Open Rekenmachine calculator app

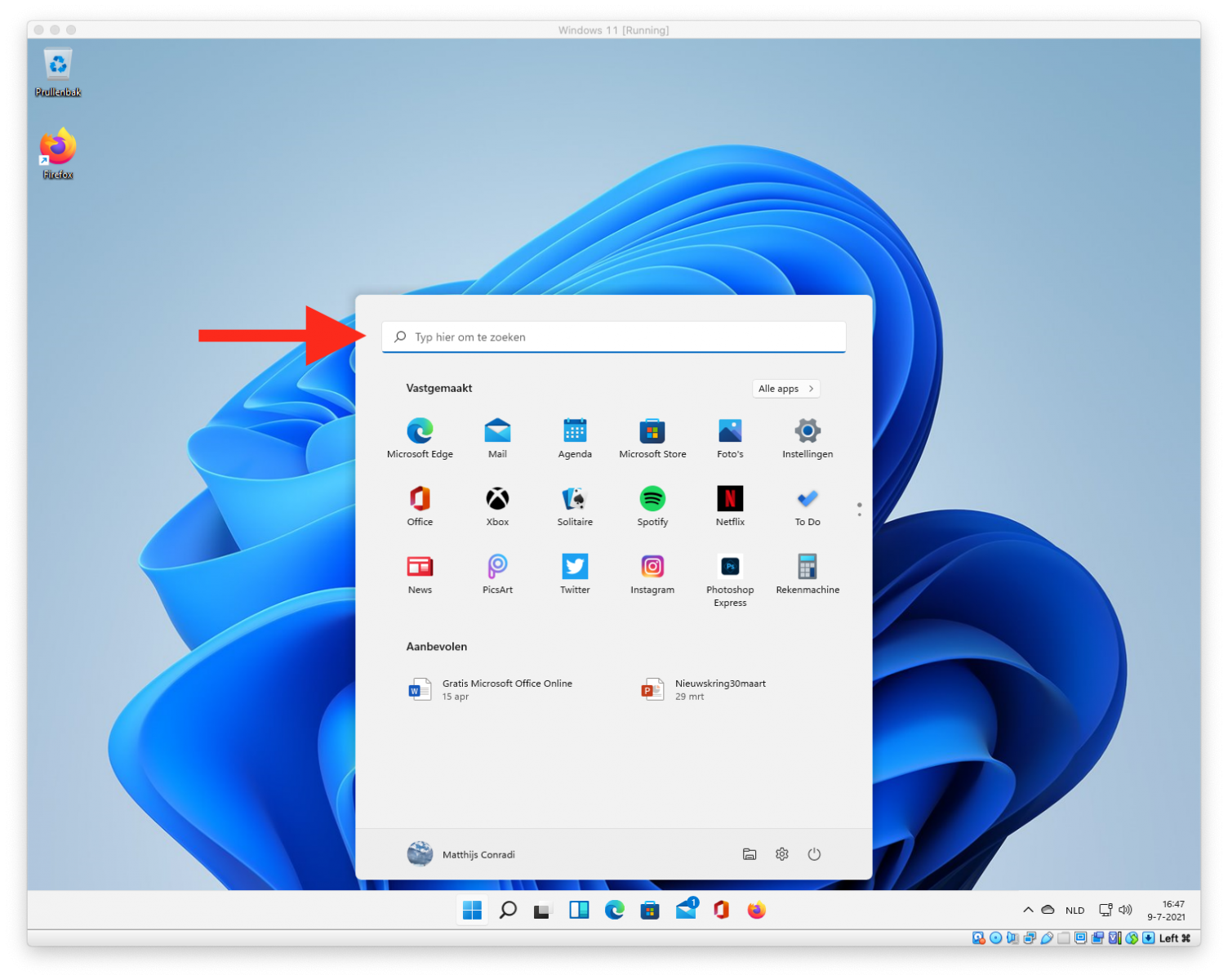pos(808,567)
